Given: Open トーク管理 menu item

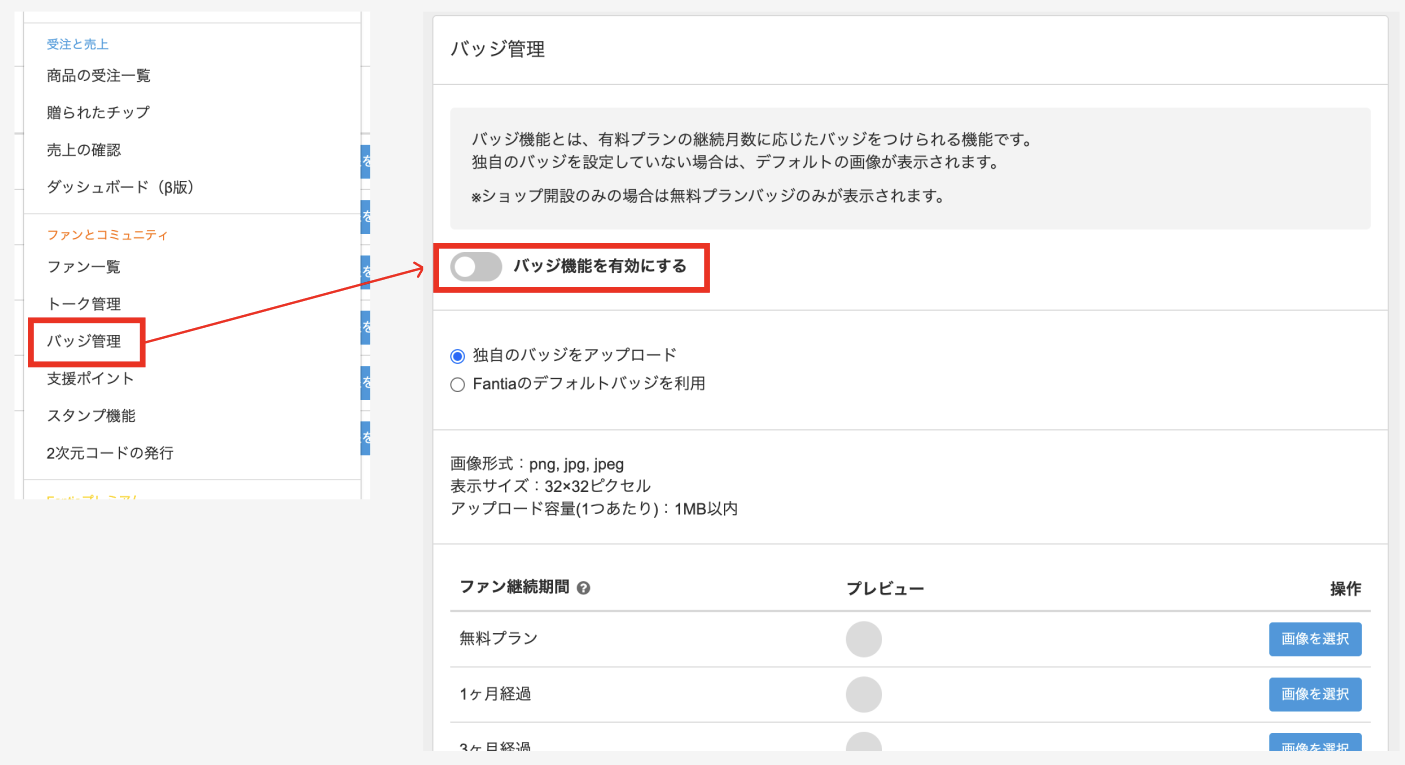Looking at the screenshot, I should point(84,304).
